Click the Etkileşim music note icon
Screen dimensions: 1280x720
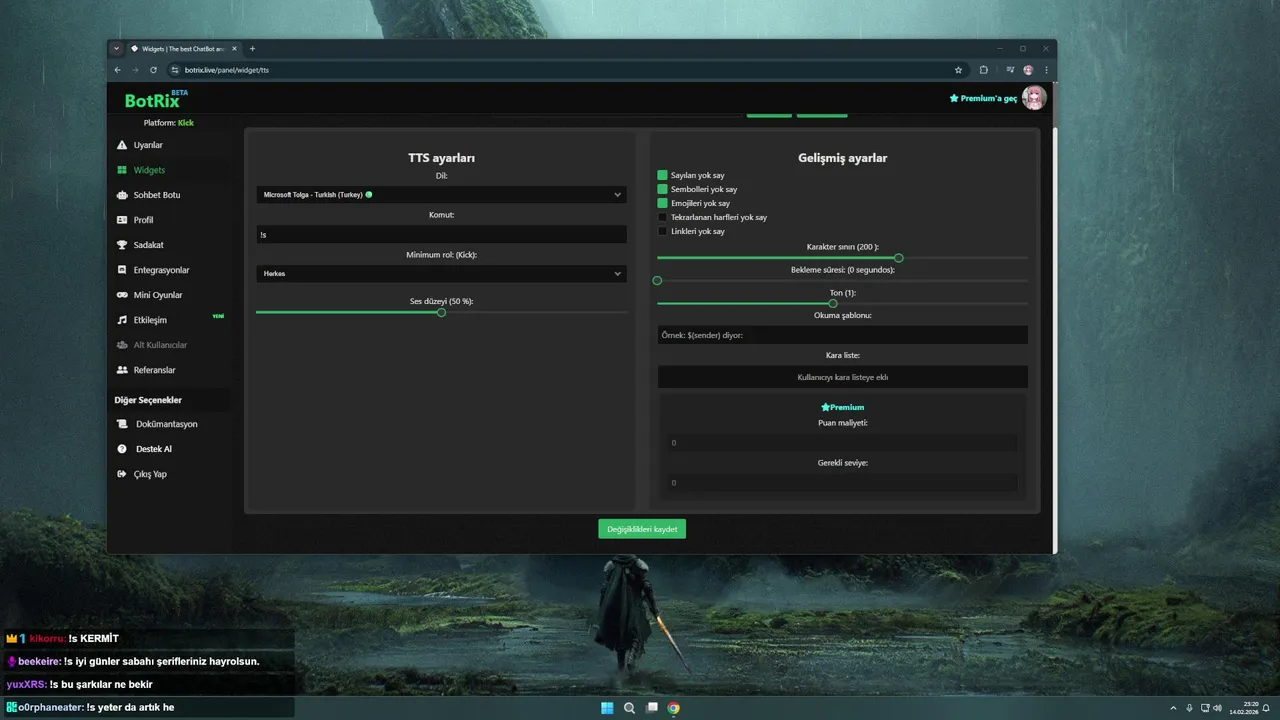(122, 320)
